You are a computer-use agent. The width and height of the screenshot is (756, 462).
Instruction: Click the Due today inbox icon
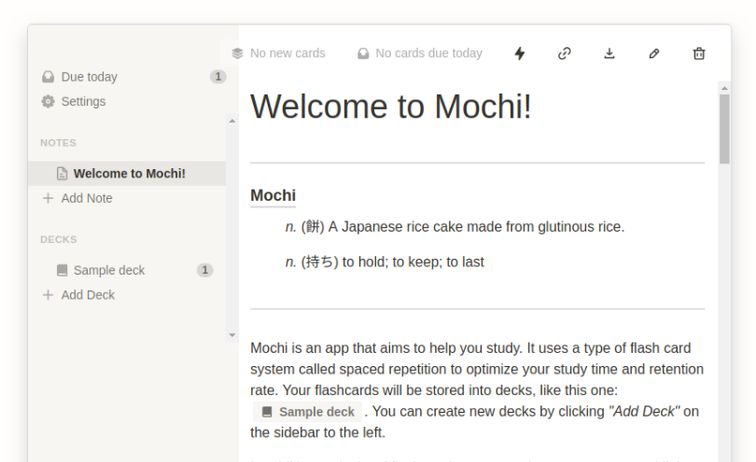[48, 77]
